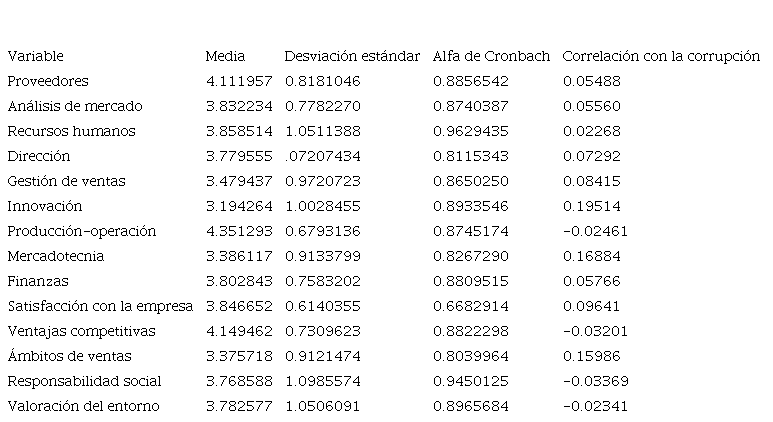Click the 'Producción-operación' row label

(82, 231)
